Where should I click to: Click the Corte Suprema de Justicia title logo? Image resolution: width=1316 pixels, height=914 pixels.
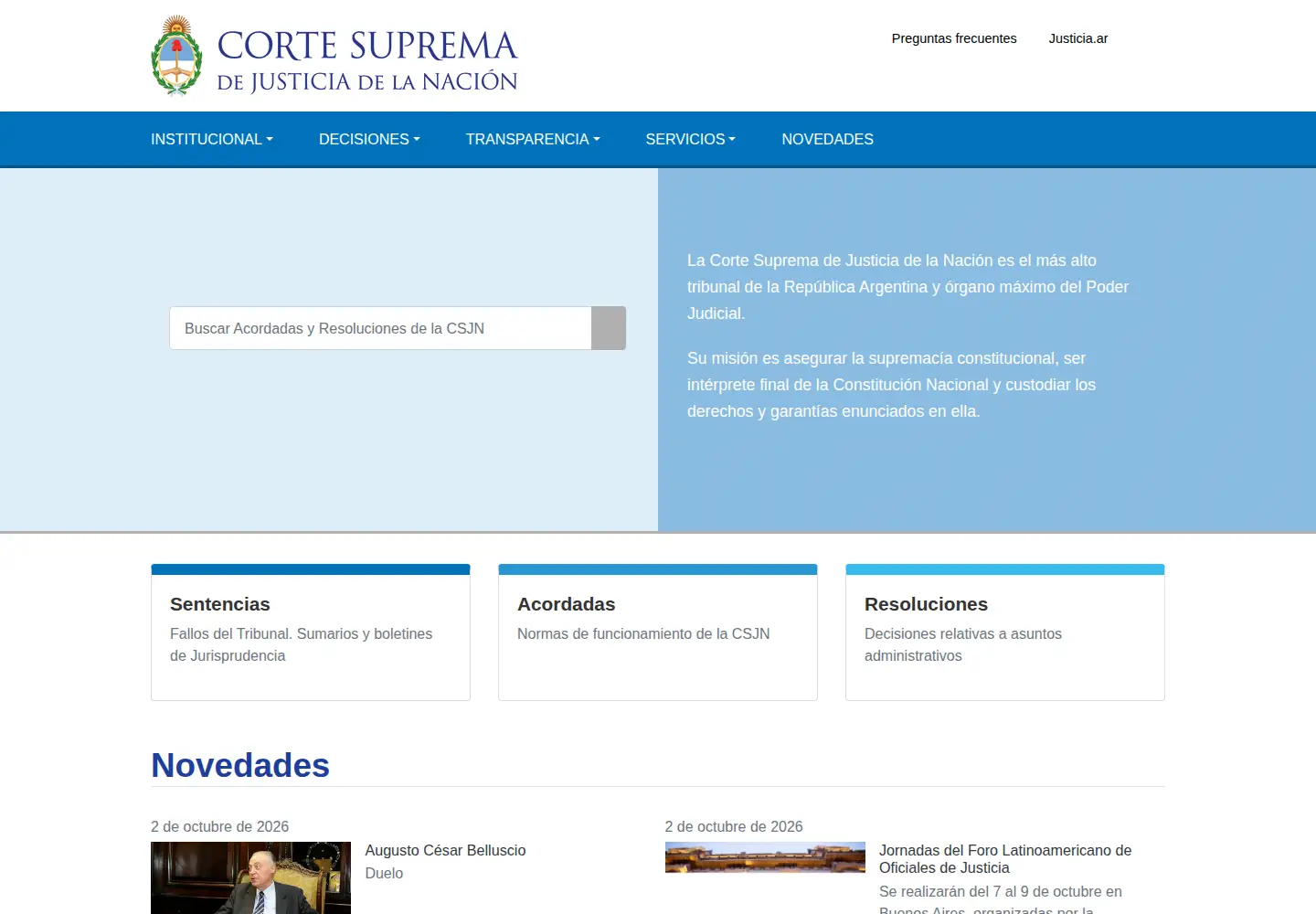(367, 60)
